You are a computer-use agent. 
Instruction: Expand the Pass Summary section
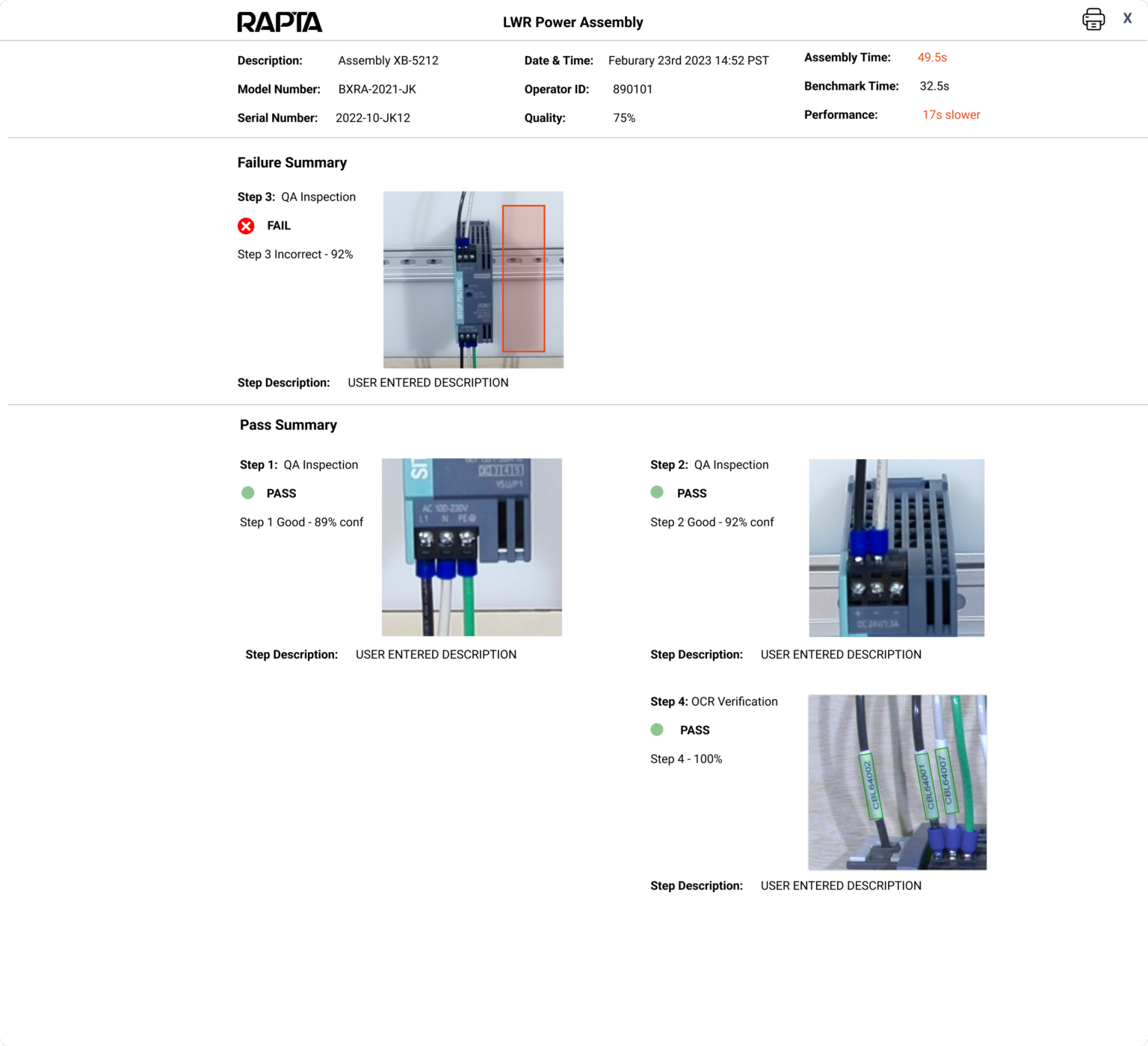288,425
